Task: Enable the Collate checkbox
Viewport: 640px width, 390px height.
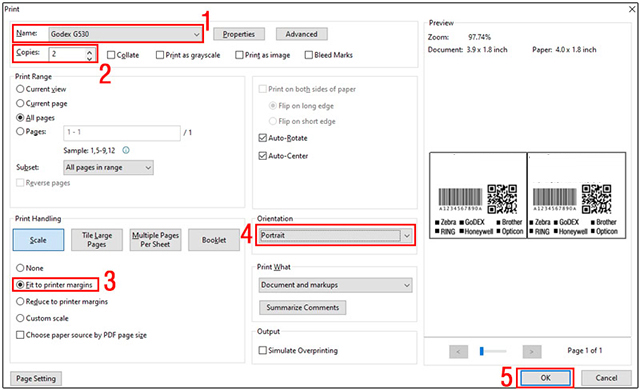Action: click(x=111, y=55)
